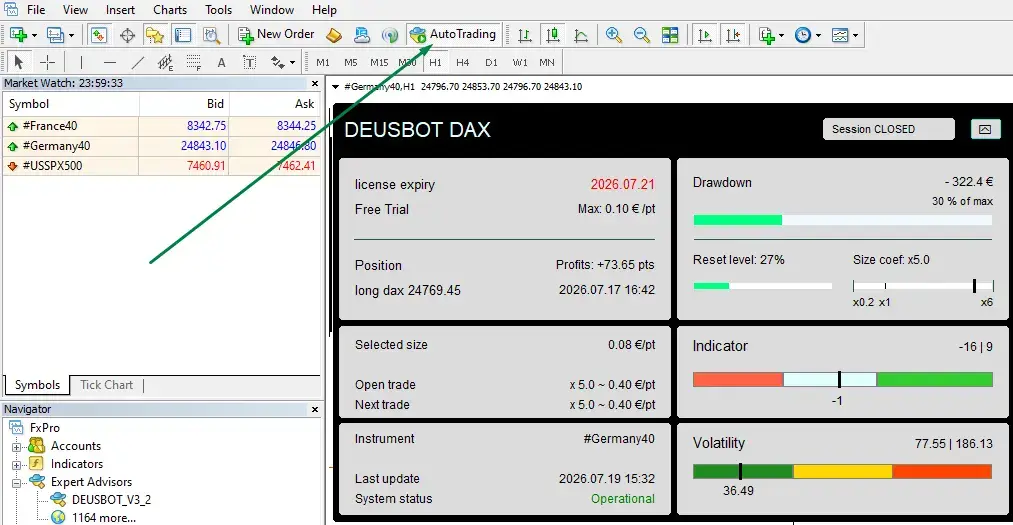The width and height of the screenshot is (1013, 525).
Task: Zoom in on the chart
Action: 614,35
